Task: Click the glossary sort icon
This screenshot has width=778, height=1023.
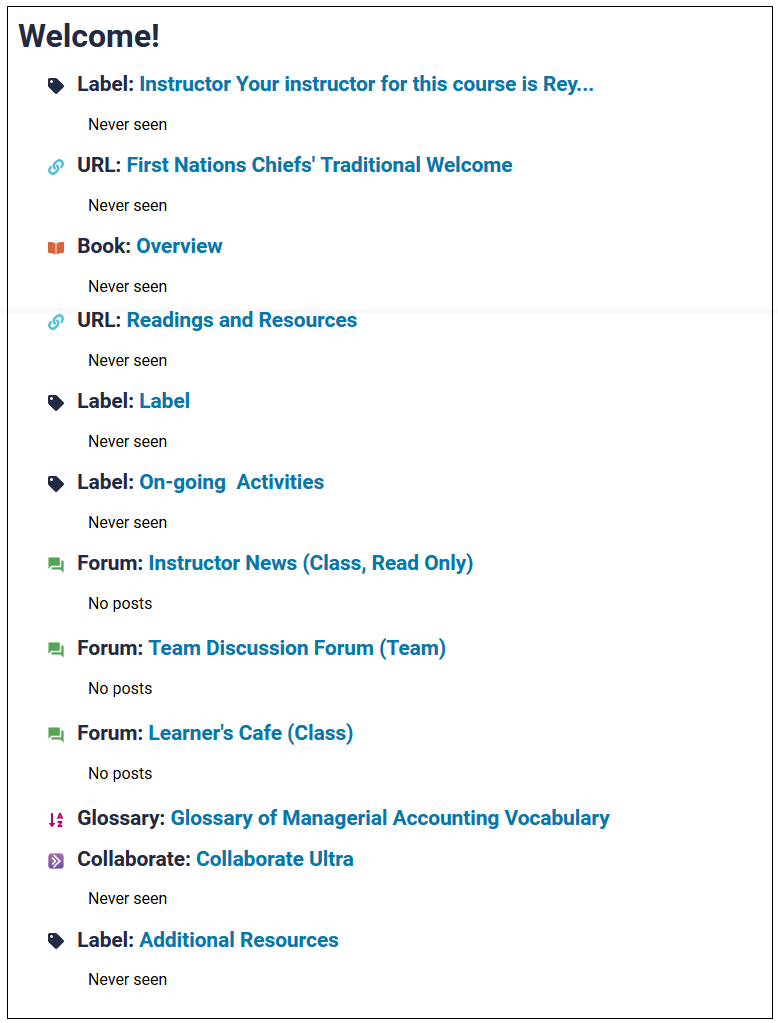Action: point(56,820)
